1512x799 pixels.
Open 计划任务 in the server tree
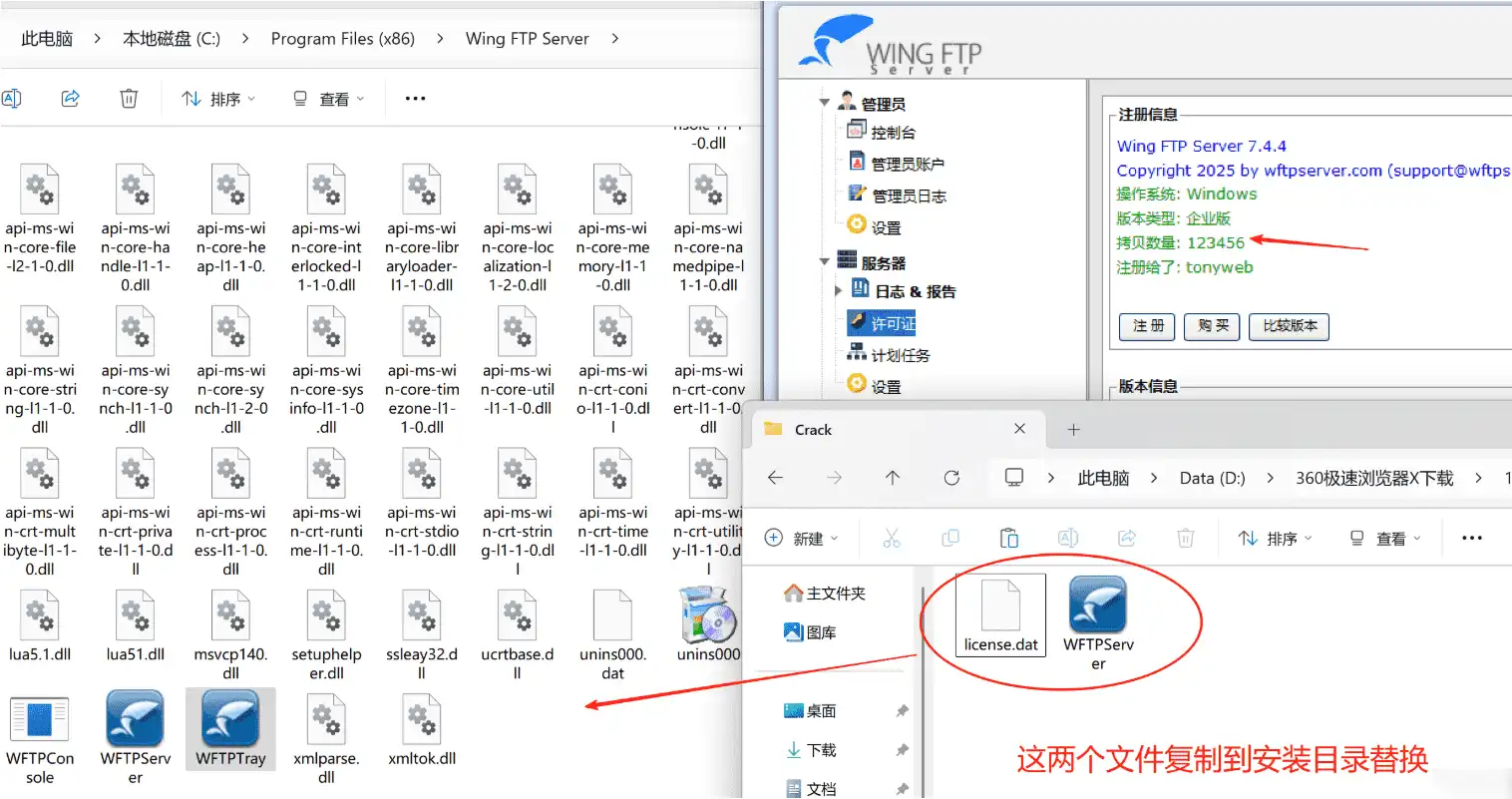click(888, 354)
